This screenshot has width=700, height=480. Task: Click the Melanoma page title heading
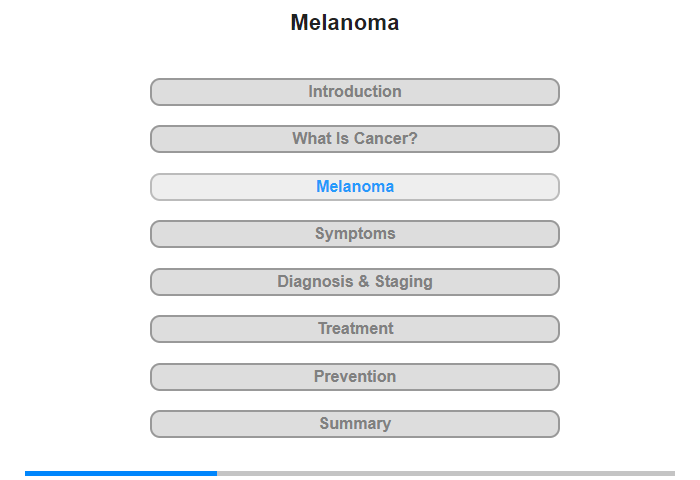pos(345,22)
